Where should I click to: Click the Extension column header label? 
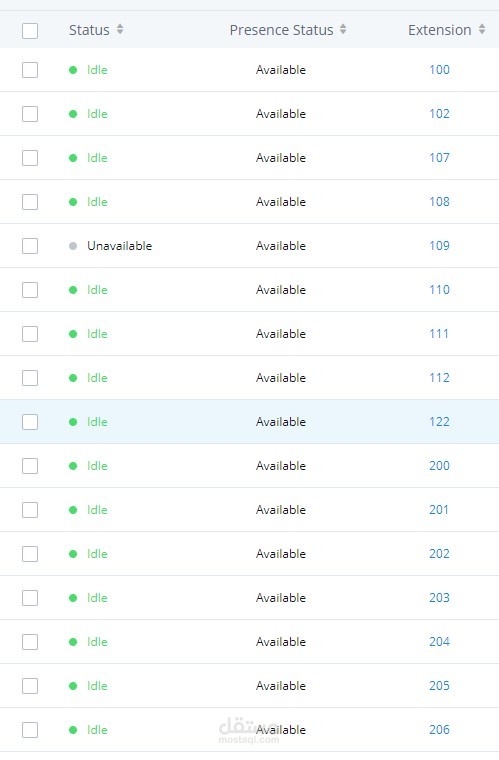pos(439,30)
